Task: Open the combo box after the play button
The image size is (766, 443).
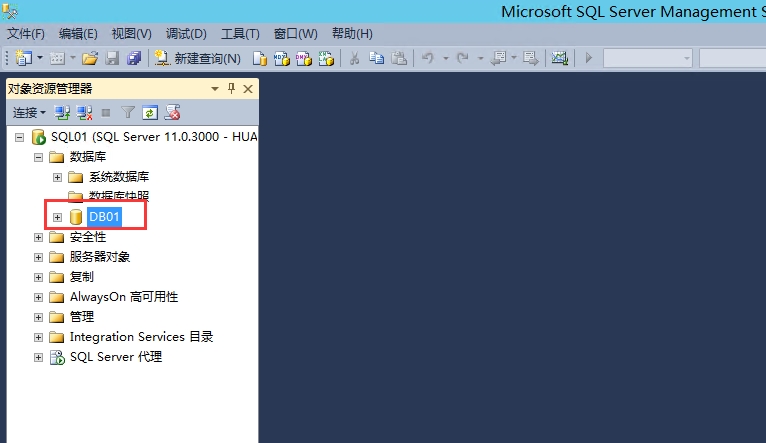Action: coord(648,58)
